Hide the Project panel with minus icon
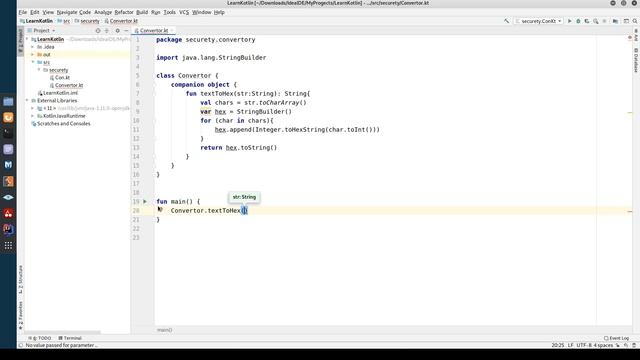 pyautogui.click(x=126, y=31)
